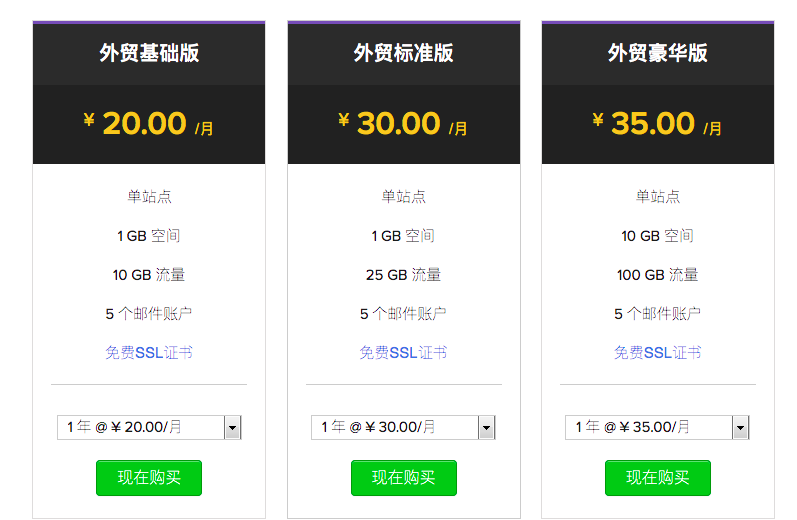
Task: Click the ¥30.00 /月 price
Action: (x=404, y=124)
